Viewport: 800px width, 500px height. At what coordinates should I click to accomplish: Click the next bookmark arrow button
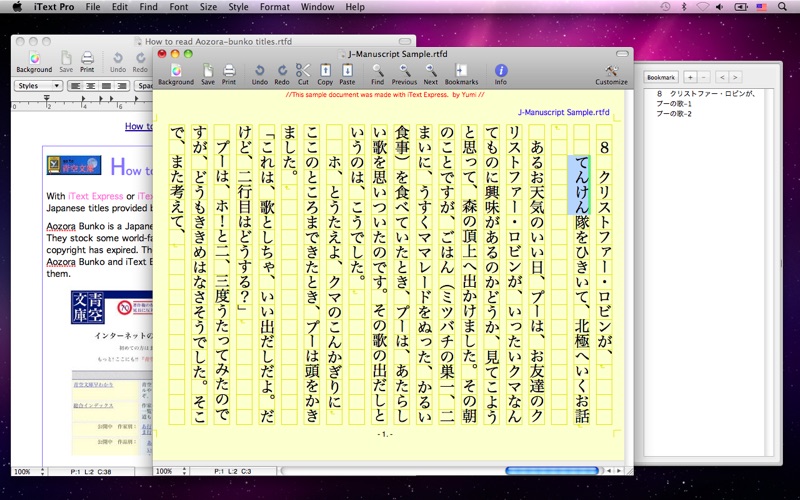point(735,77)
